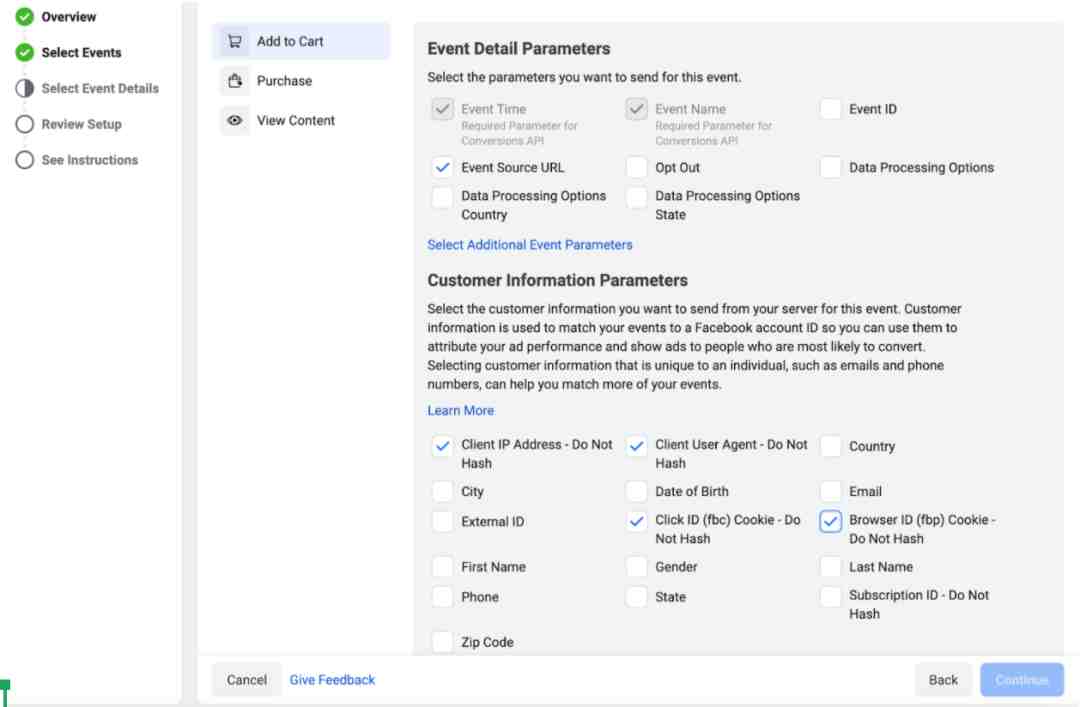1080x707 pixels.
Task: Check Subscription ID - Do Not Hash
Action: [x=831, y=597]
